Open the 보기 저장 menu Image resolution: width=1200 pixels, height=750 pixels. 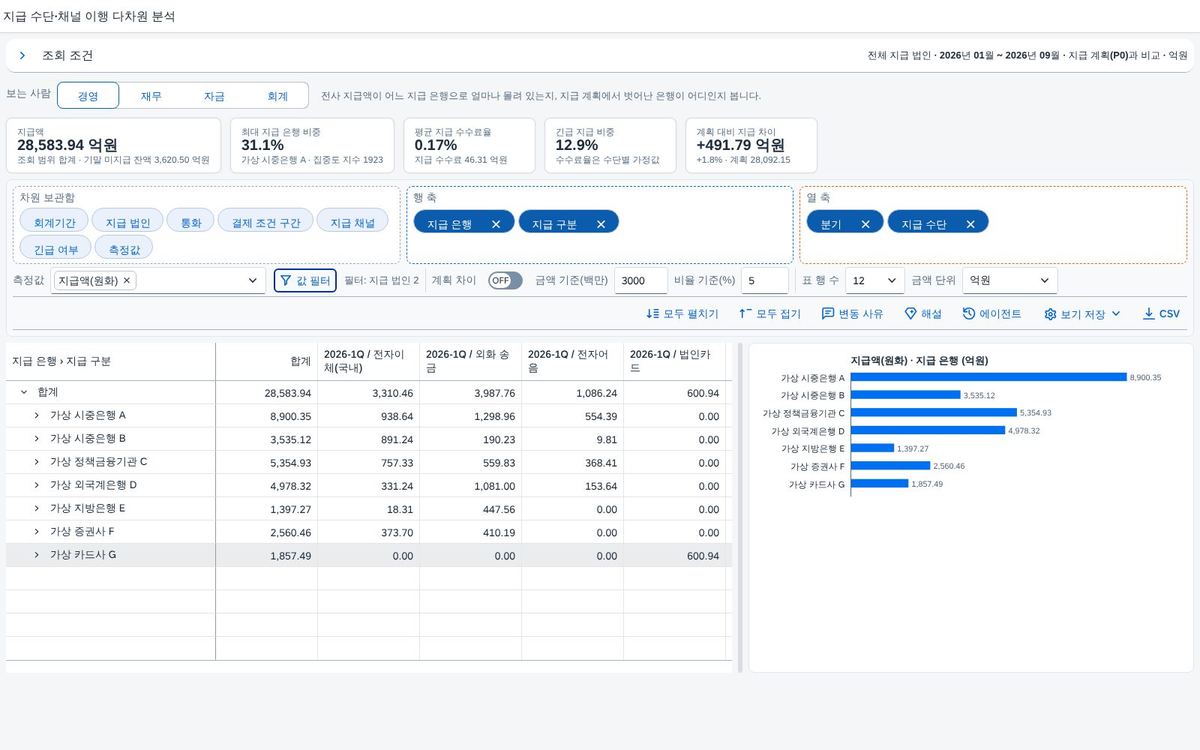(1083, 314)
